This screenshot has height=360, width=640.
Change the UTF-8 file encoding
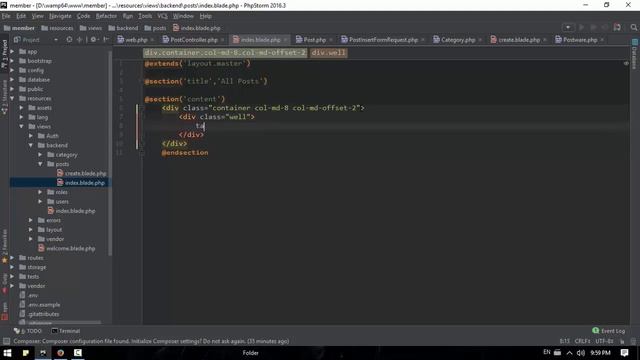point(604,341)
